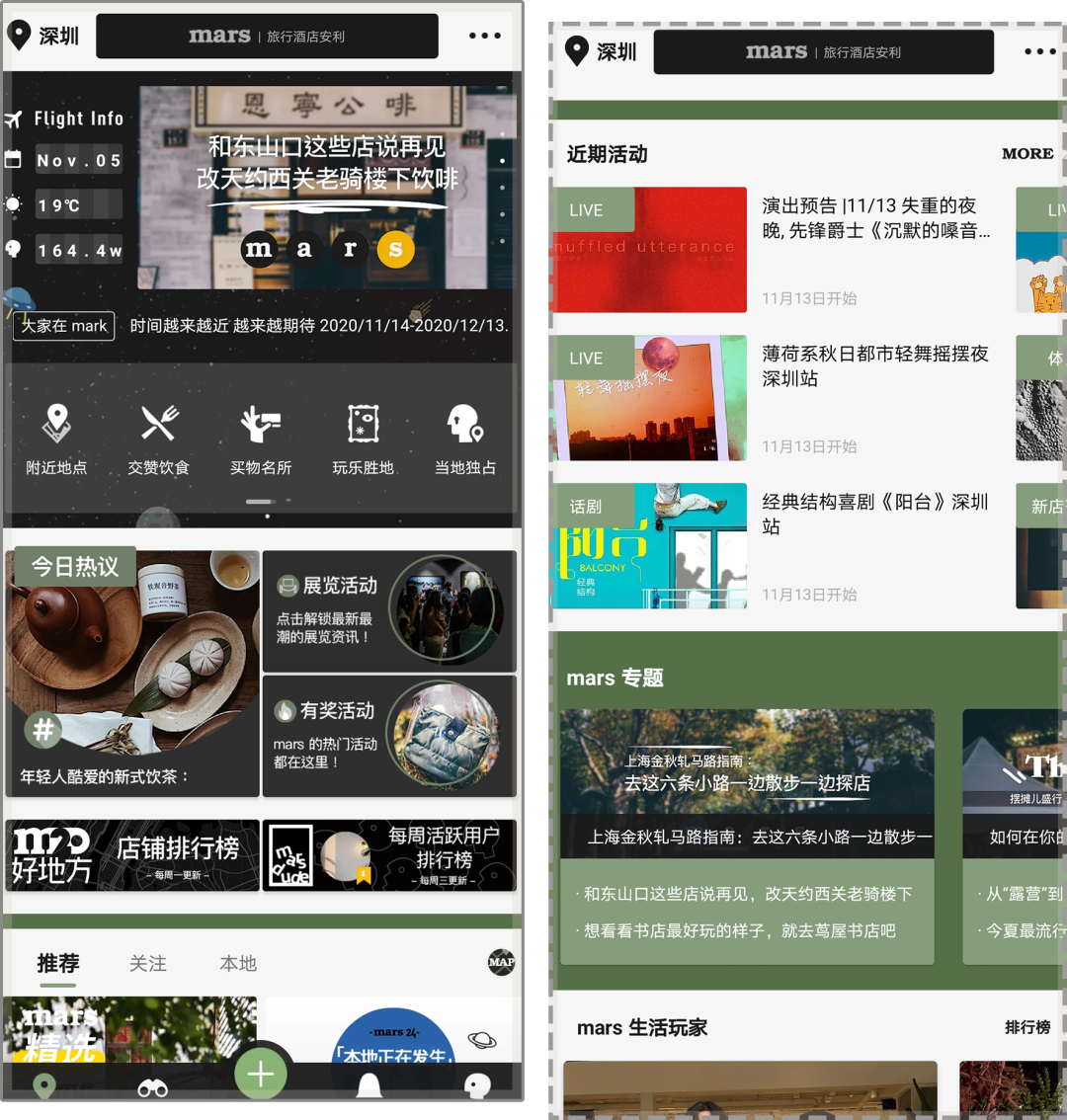This screenshot has height=1120, width=1067.
Task: Open 演出预告 11/13 失重的夜晚 title
Action: point(876,218)
